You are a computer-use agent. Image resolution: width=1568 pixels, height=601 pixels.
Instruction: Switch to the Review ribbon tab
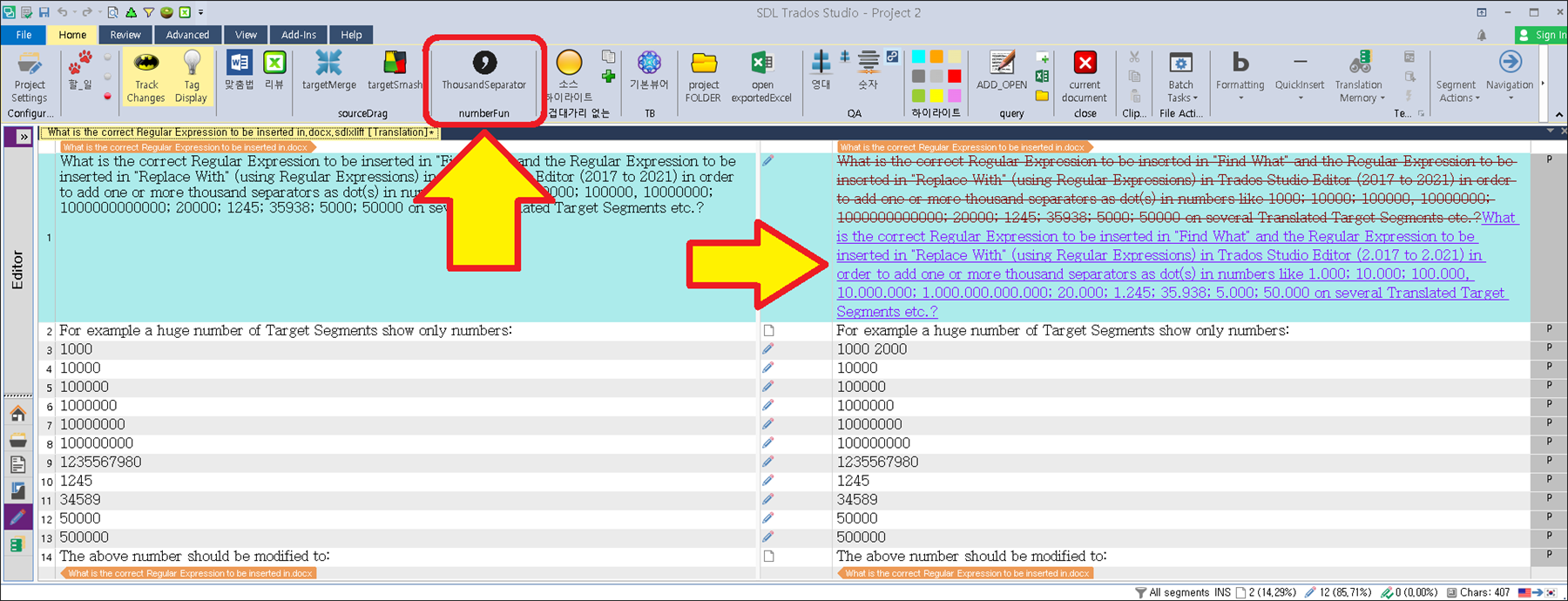(125, 35)
